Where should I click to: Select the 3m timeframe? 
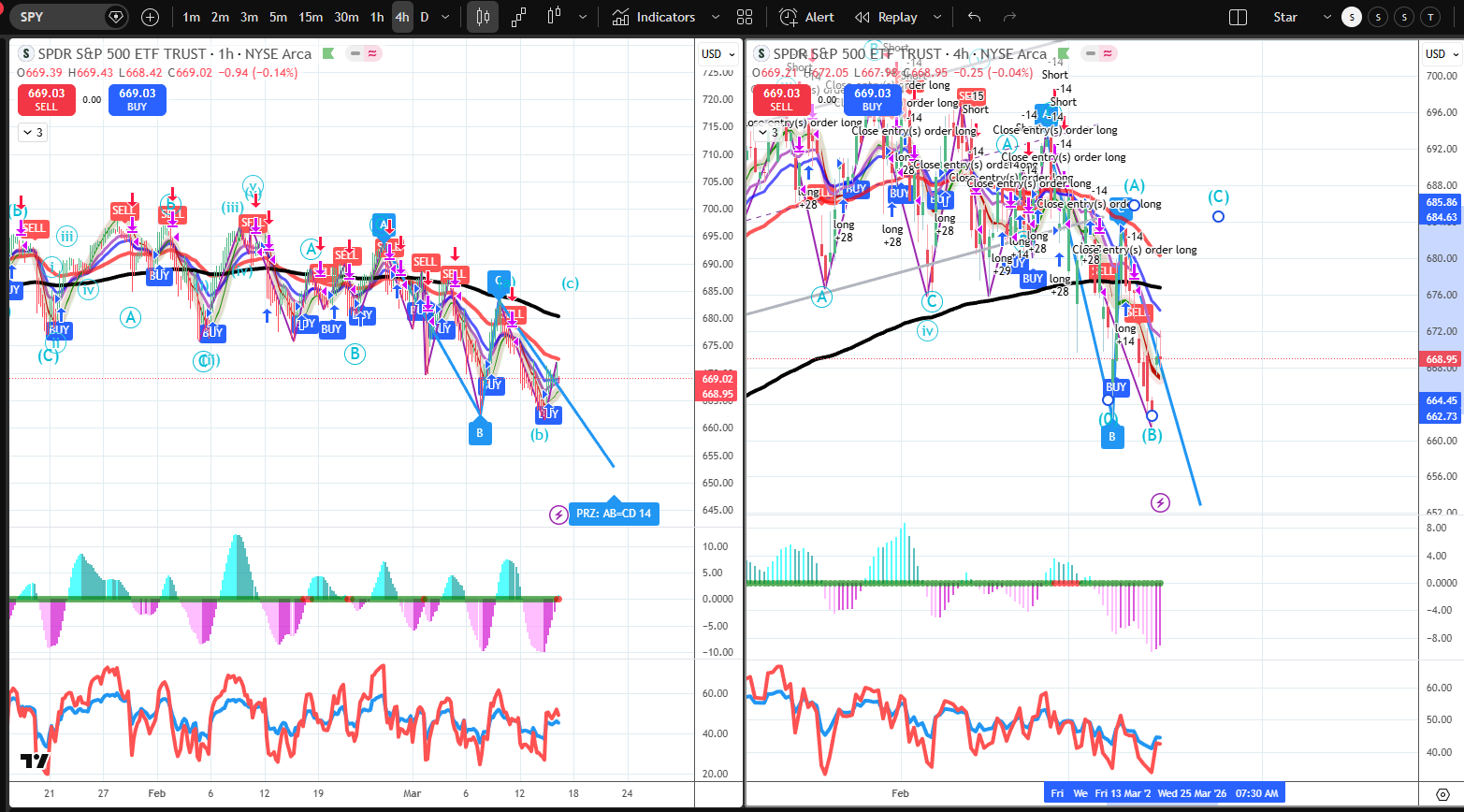click(249, 17)
